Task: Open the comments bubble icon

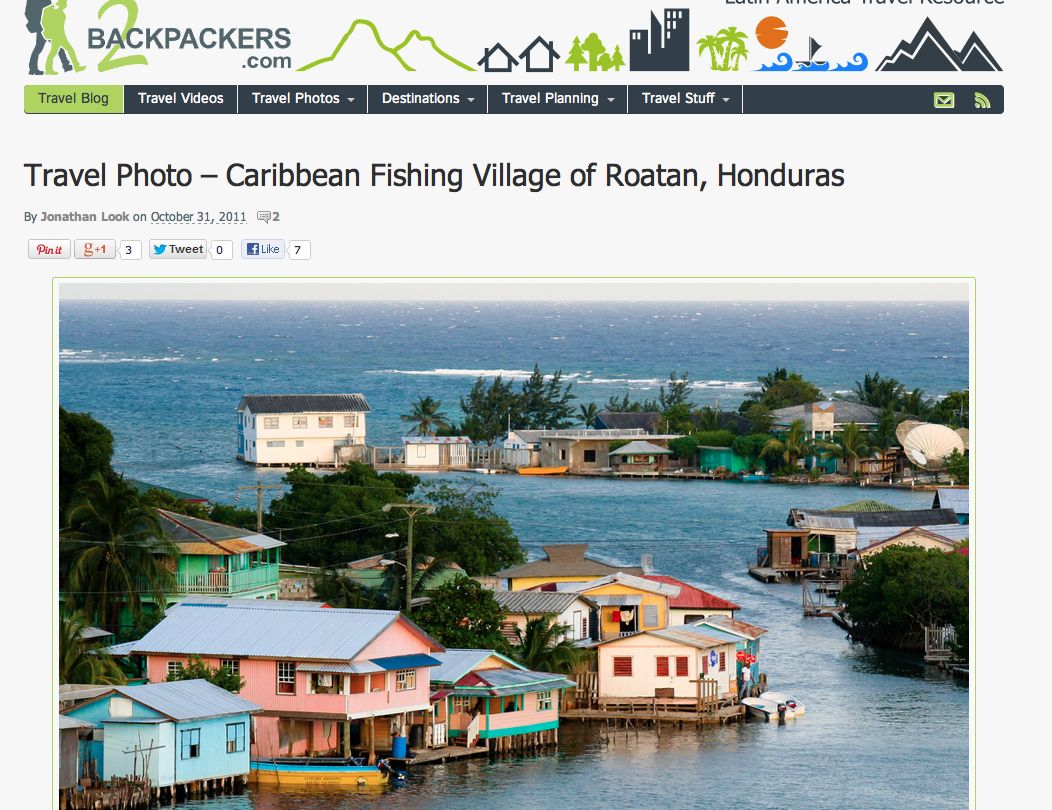Action: tap(264, 217)
